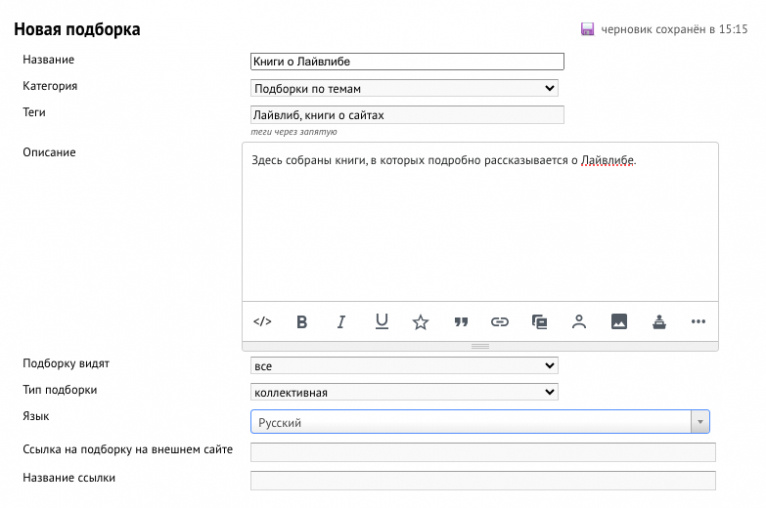Open the Тип подборки dropdown

click(404, 392)
